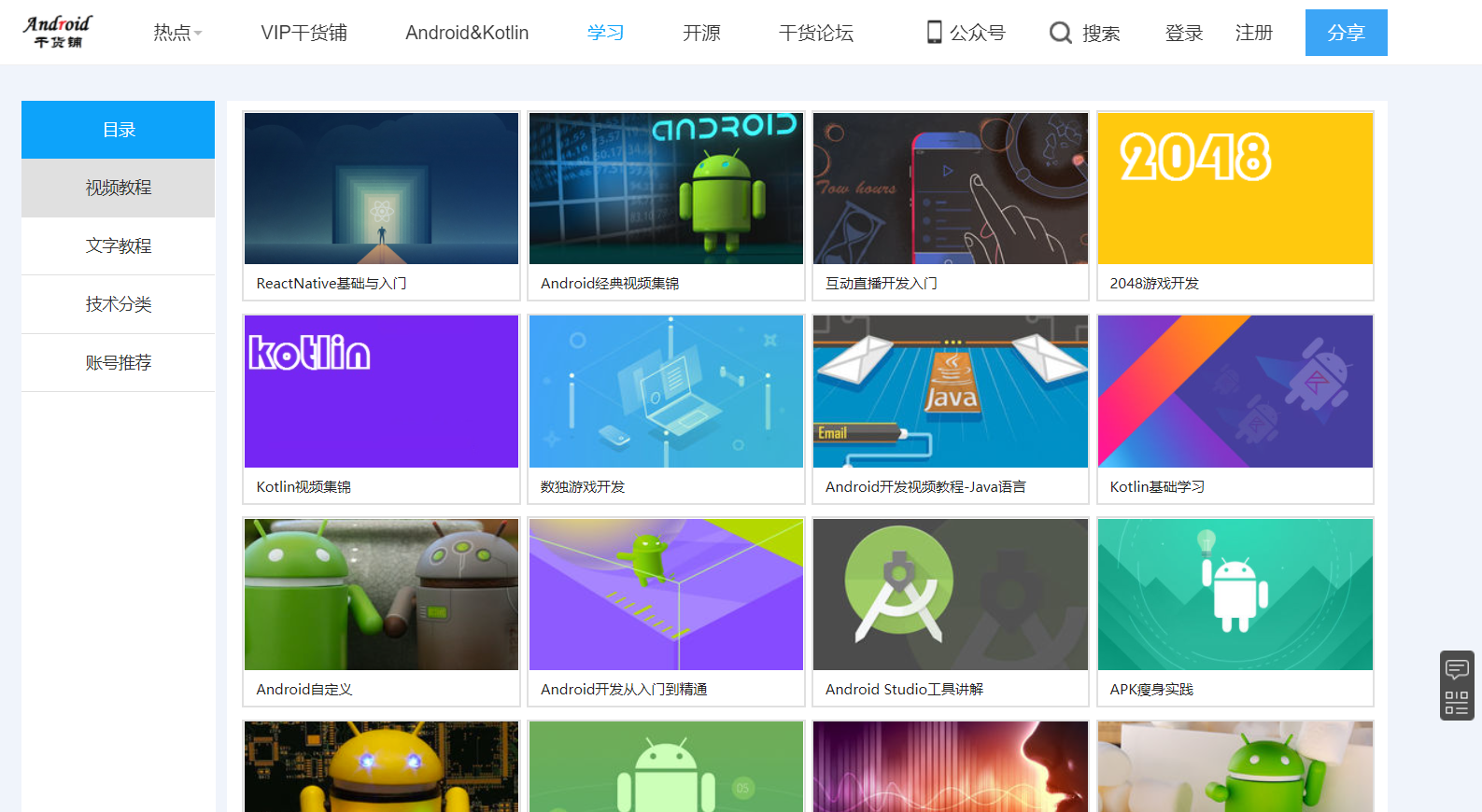1482x812 pixels.
Task: Open the Java Email course thumbnail
Action: 951,392
